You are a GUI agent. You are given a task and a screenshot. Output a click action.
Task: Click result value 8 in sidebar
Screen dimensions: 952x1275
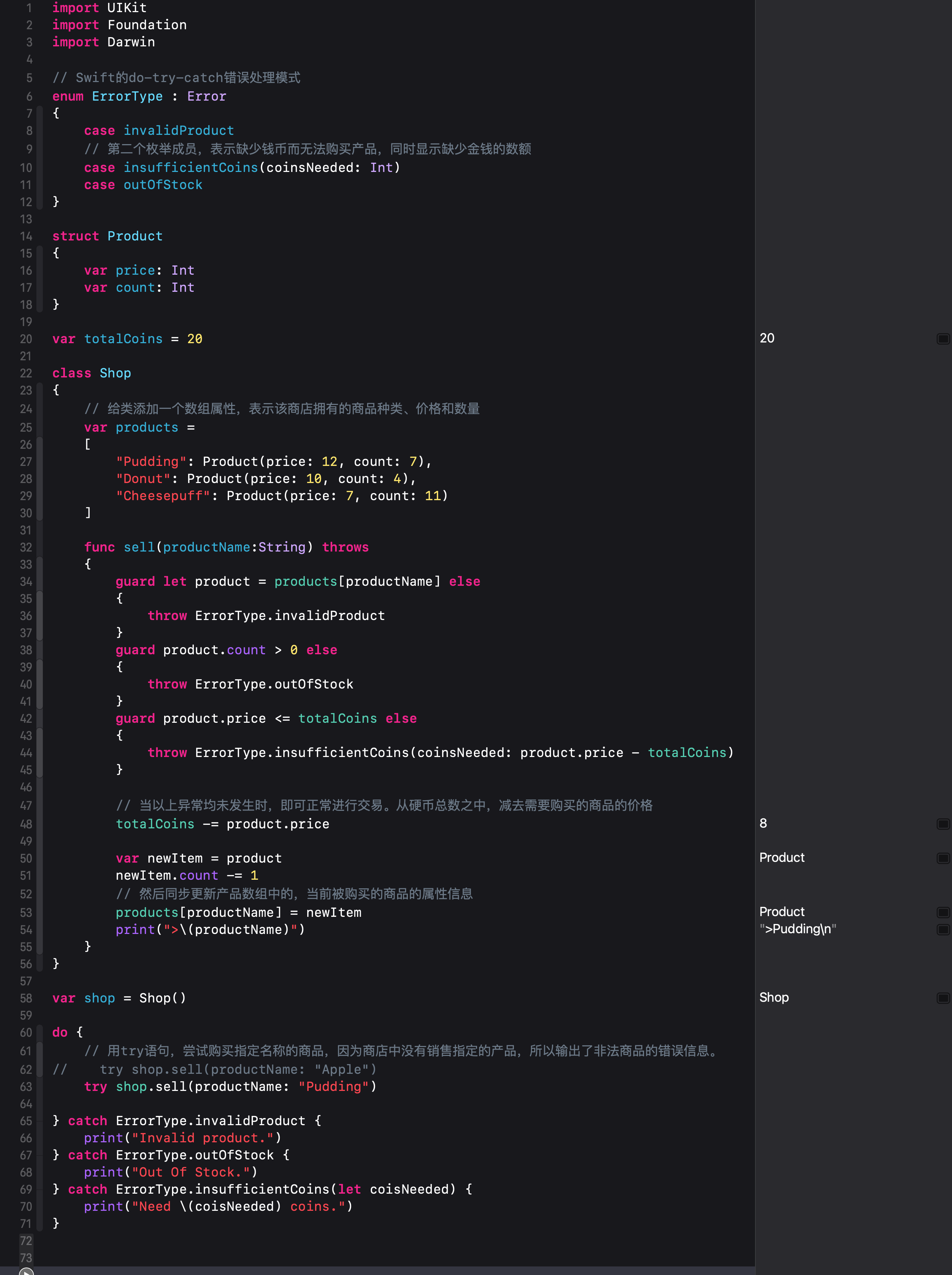[763, 823]
